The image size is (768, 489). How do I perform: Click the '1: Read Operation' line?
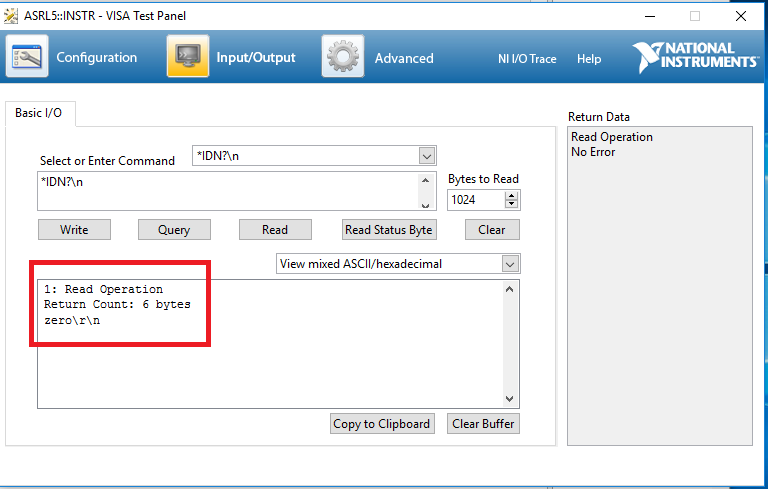point(103,289)
